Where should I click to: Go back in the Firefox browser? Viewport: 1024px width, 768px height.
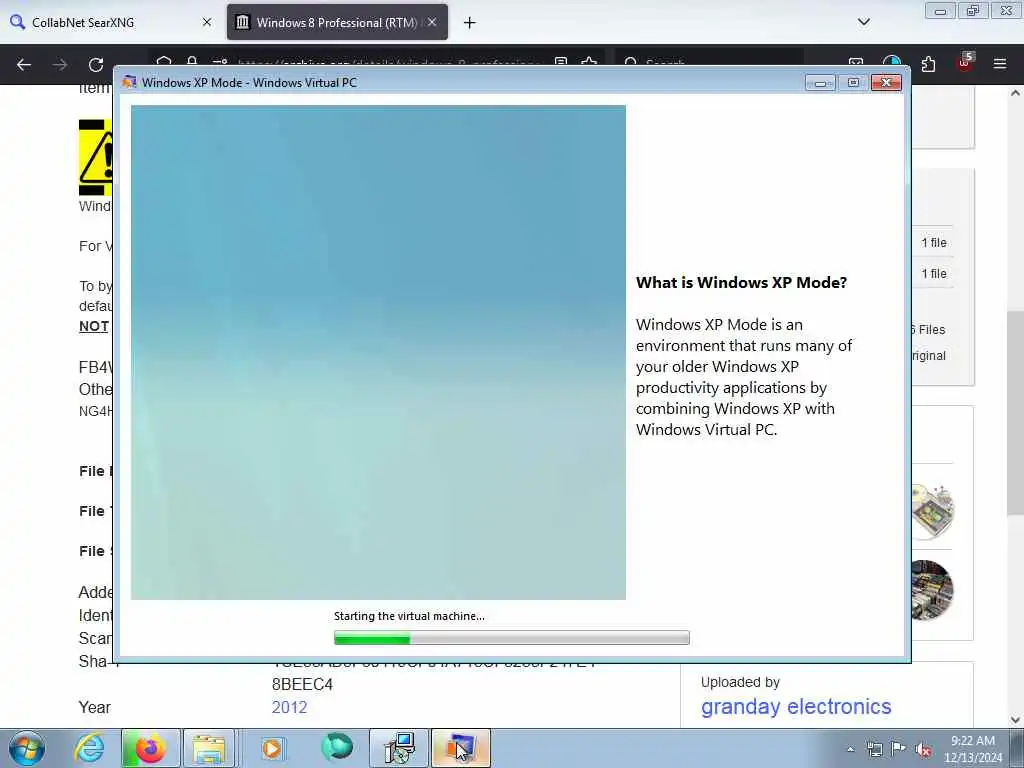coord(24,65)
